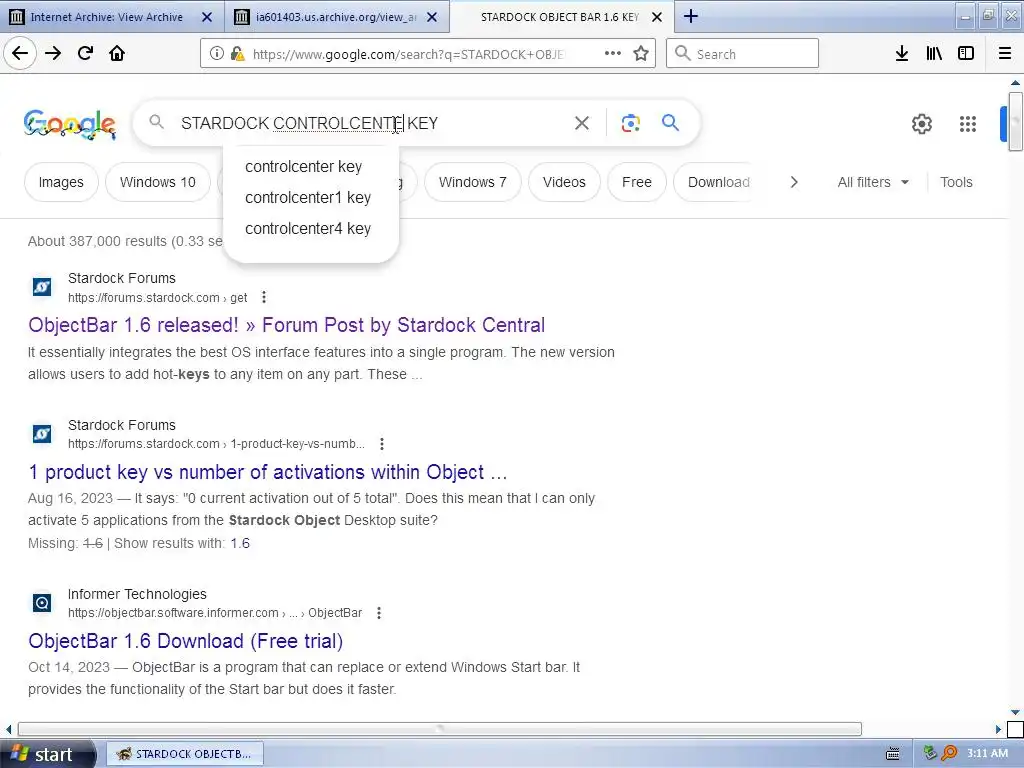
Task: Search by image with Google Lens
Action: point(630,123)
